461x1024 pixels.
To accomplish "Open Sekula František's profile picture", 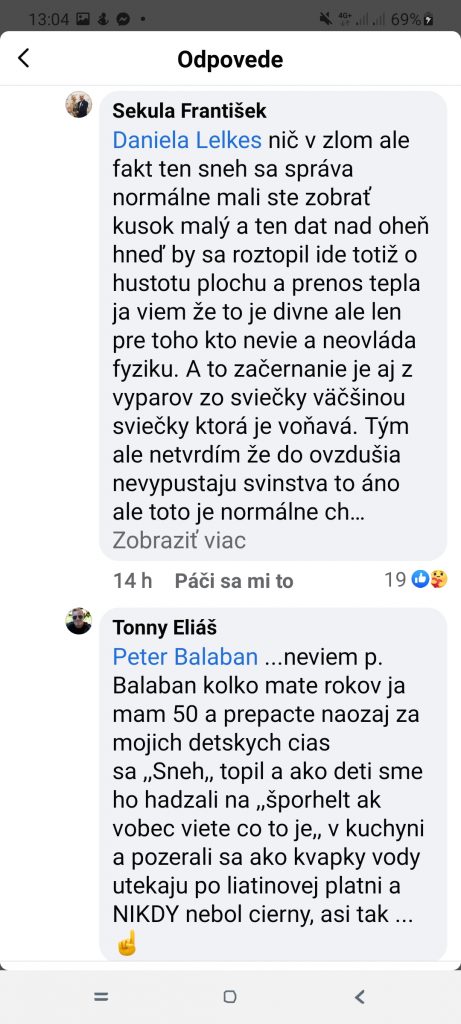I will (78, 104).
